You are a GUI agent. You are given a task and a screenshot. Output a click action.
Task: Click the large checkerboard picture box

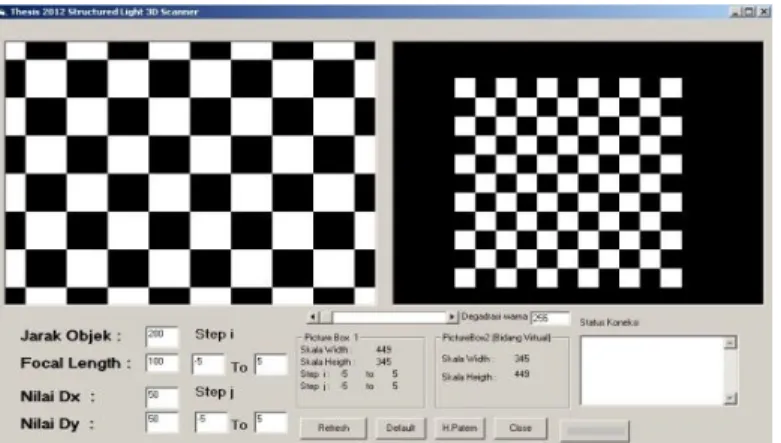pos(190,173)
